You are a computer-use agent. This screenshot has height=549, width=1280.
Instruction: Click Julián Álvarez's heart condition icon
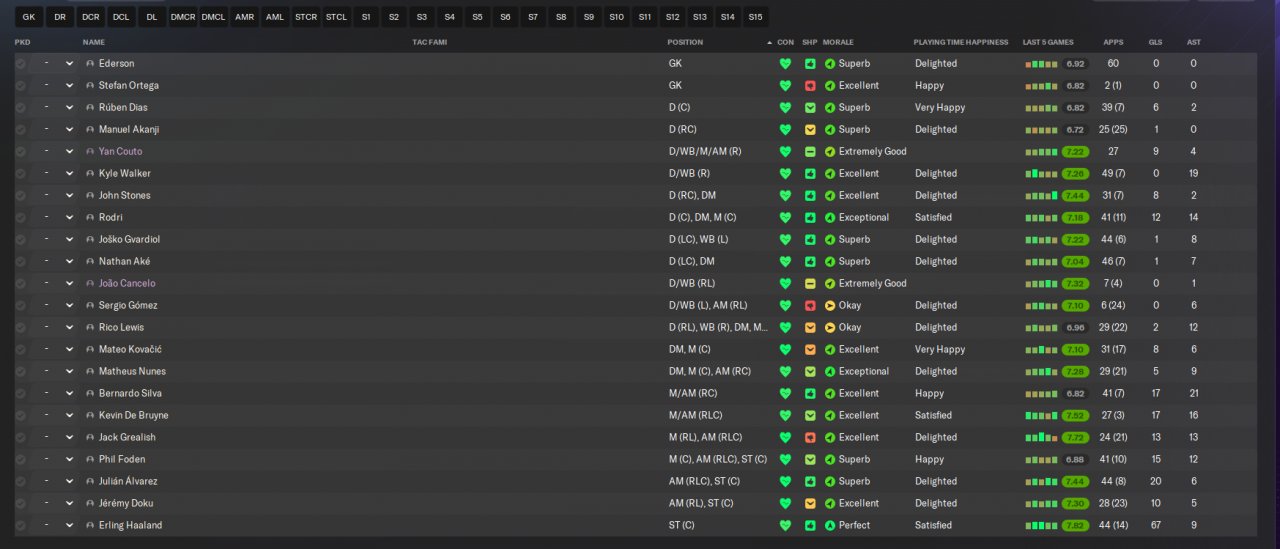(x=785, y=481)
